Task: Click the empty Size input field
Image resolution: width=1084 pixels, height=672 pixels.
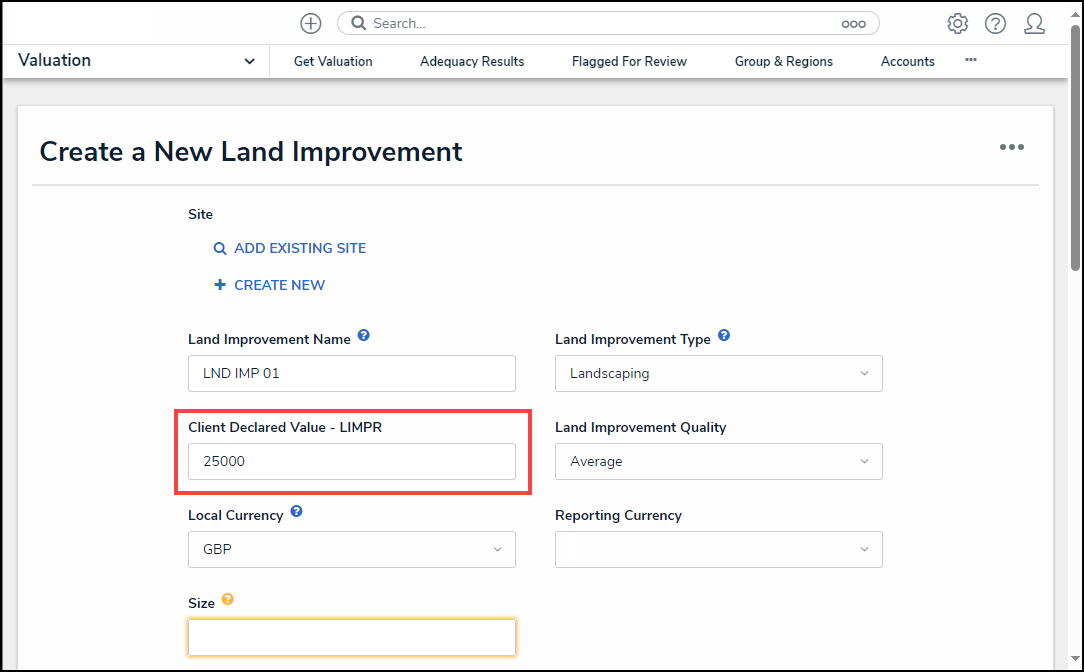Action: click(352, 637)
